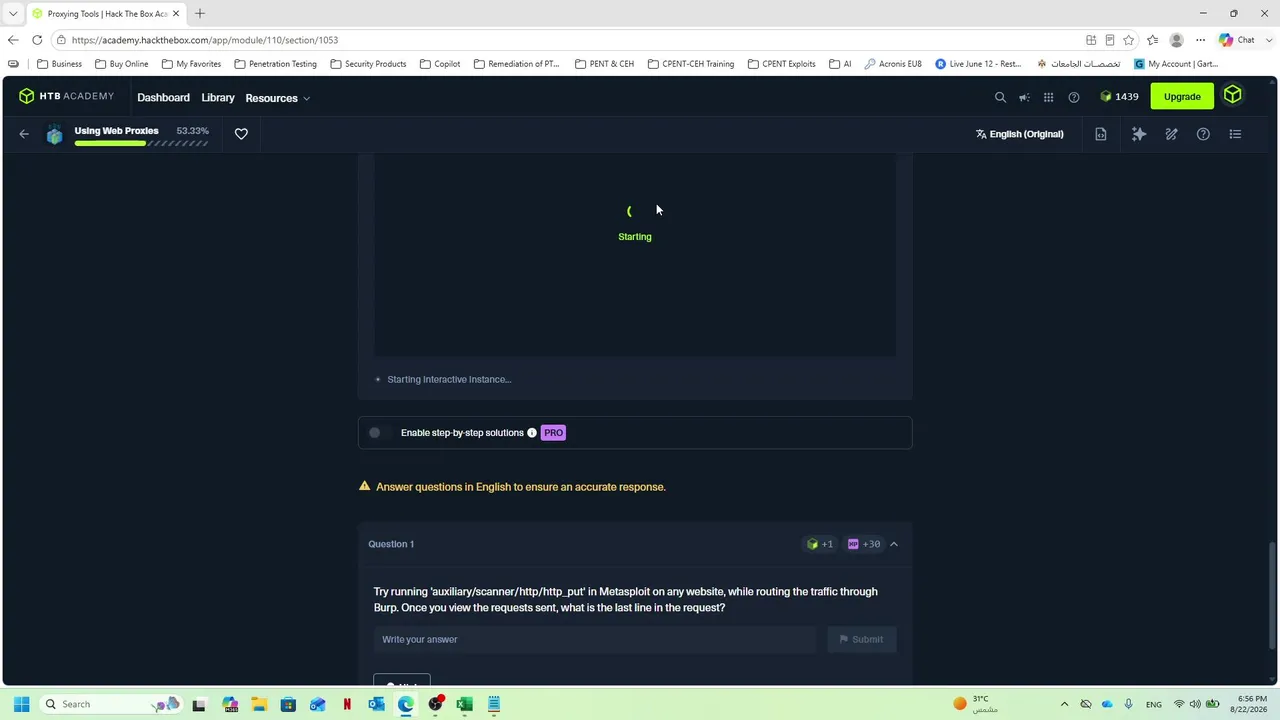Open the Penetration Testing bookmarks folder
The height and width of the screenshot is (720, 1280).
(x=275, y=64)
